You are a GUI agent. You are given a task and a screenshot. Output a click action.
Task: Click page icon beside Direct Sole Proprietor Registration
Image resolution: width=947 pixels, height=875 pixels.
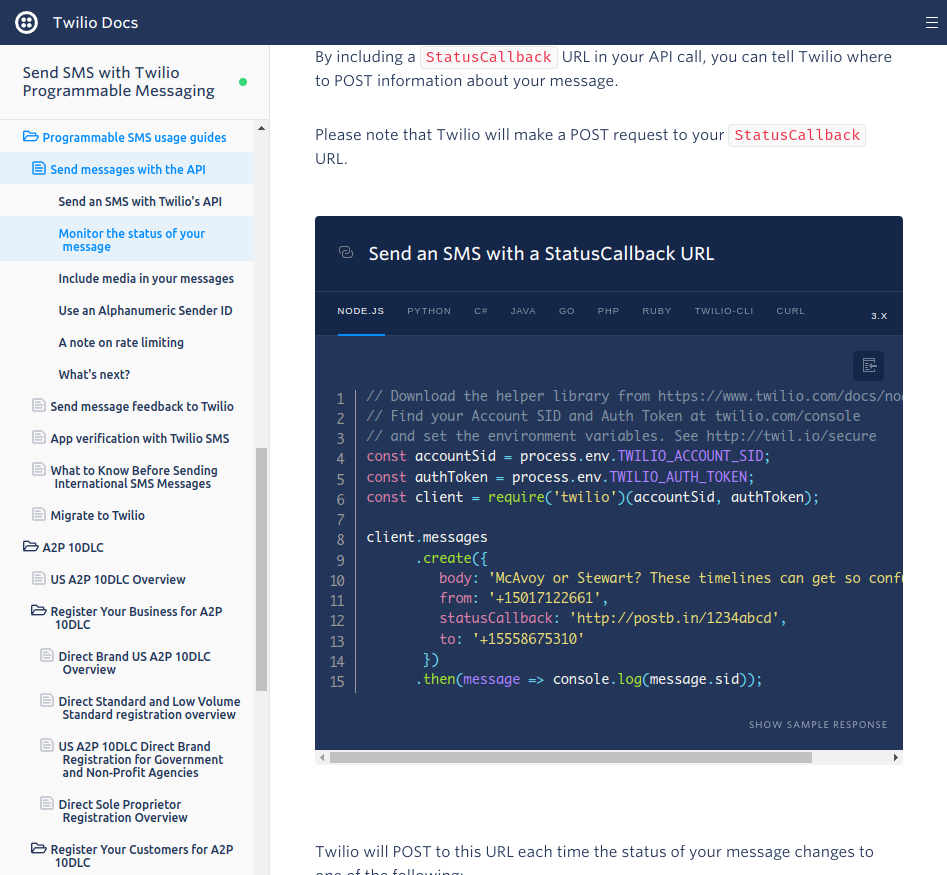click(x=47, y=803)
